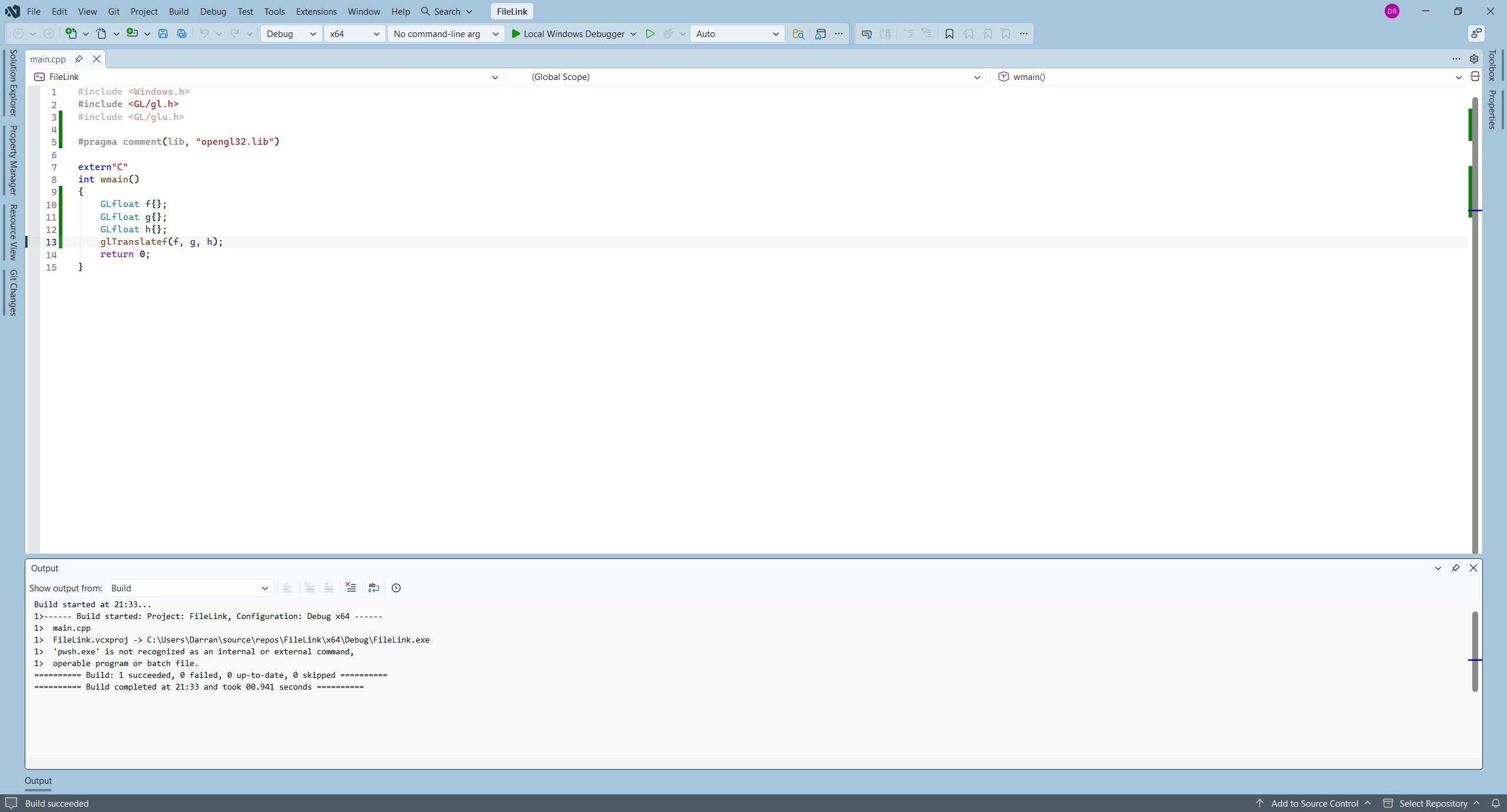Open the No command-line arg dropdown
1507x812 pixels.
click(x=446, y=34)
